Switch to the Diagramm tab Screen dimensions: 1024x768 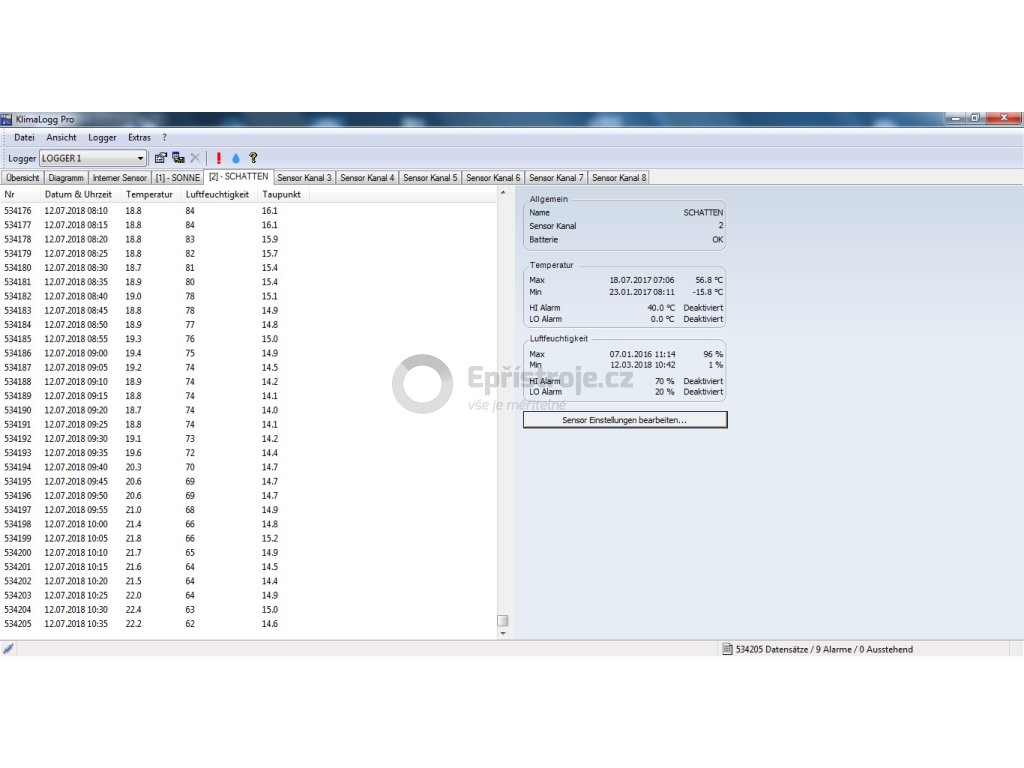pos(66,178)
